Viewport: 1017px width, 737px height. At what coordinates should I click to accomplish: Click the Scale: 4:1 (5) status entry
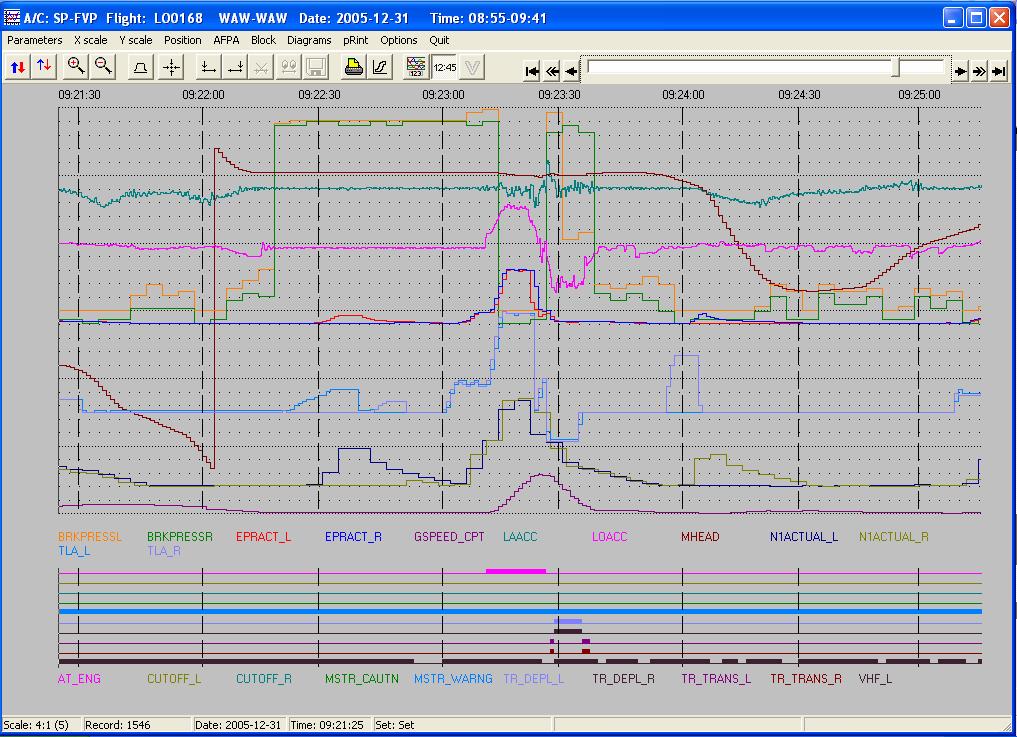(x=42, y=725)
